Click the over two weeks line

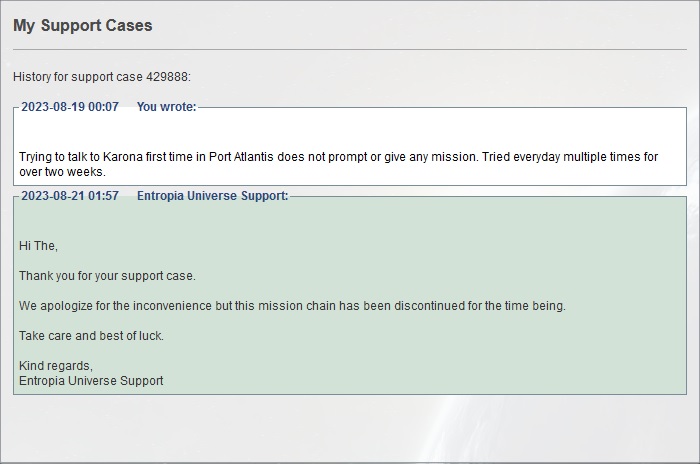click(62, 172)
